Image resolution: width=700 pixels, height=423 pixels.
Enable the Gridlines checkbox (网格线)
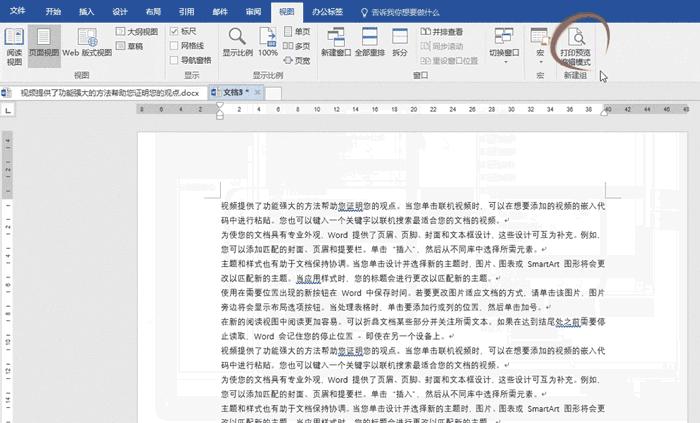coord(187,46)
